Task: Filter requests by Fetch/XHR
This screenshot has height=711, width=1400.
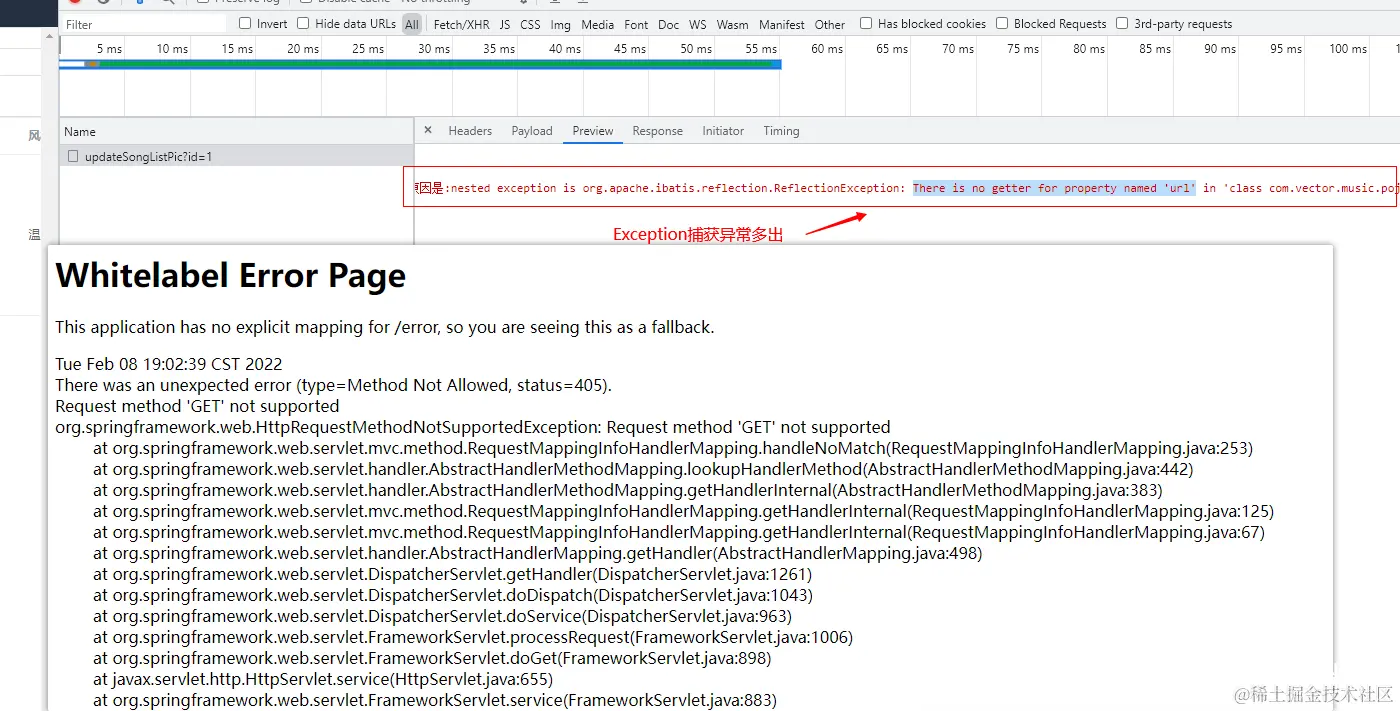Action: click(462, 24)
